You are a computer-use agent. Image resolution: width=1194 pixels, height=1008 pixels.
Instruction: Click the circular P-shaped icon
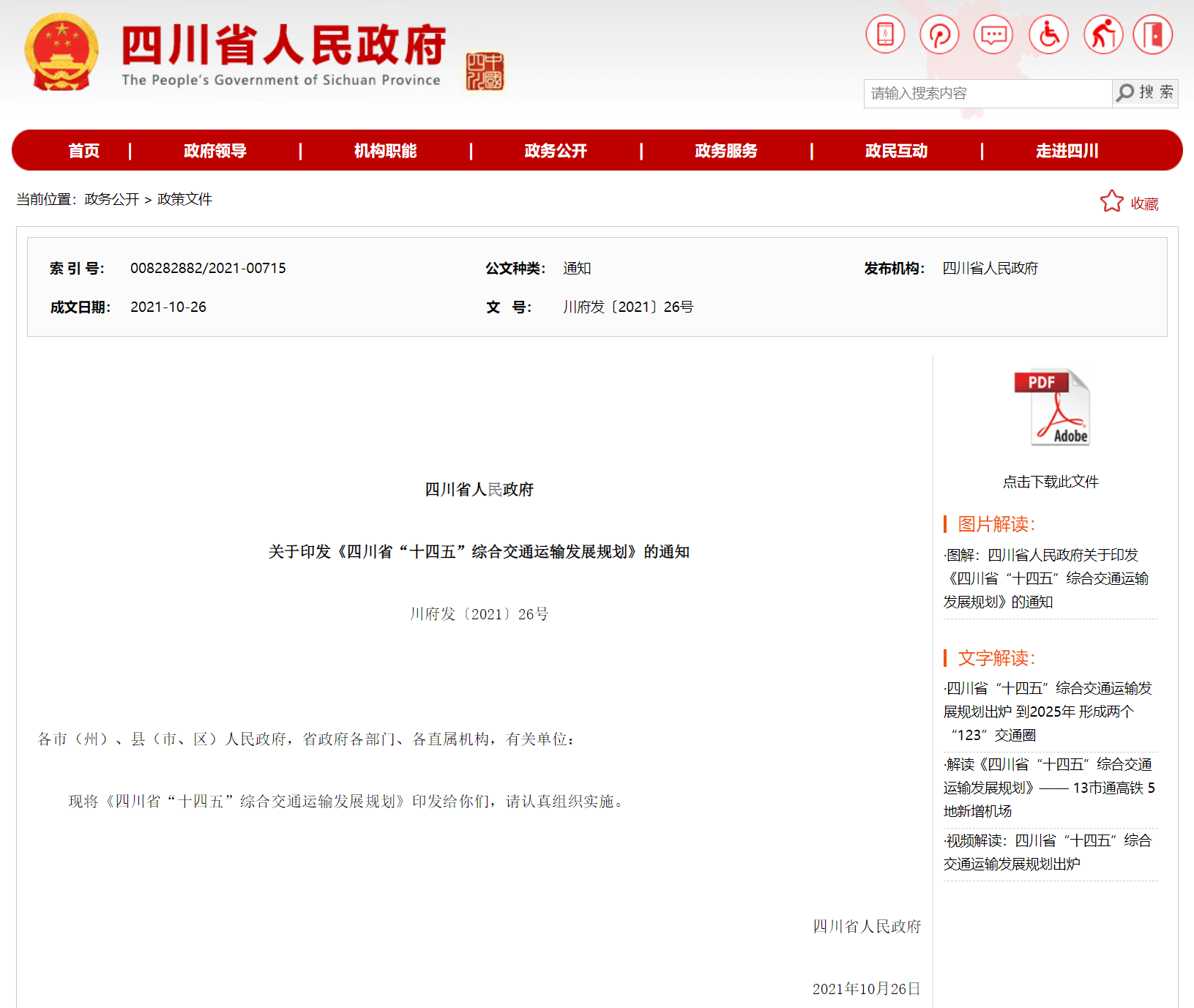pos(939,34)
